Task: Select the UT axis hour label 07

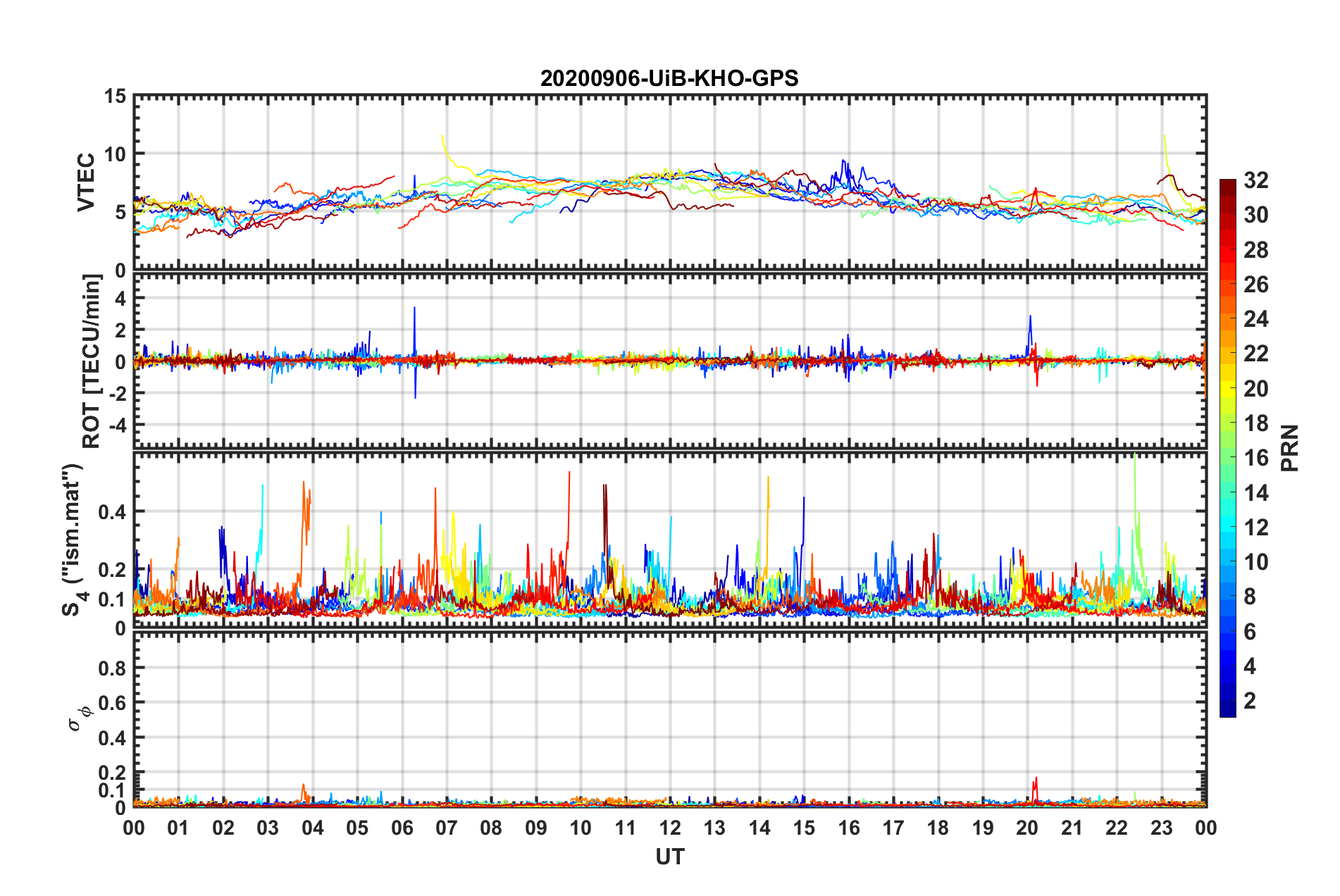Action: coord(447,828)
